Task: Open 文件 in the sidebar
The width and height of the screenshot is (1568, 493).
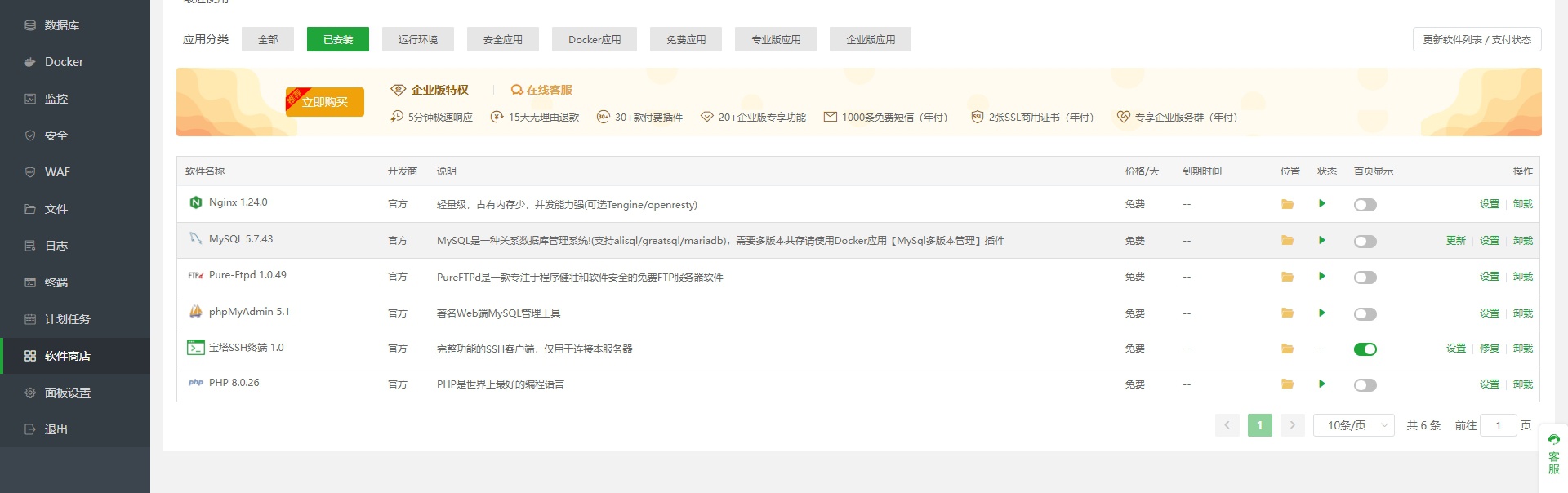Action: [75, 209]
